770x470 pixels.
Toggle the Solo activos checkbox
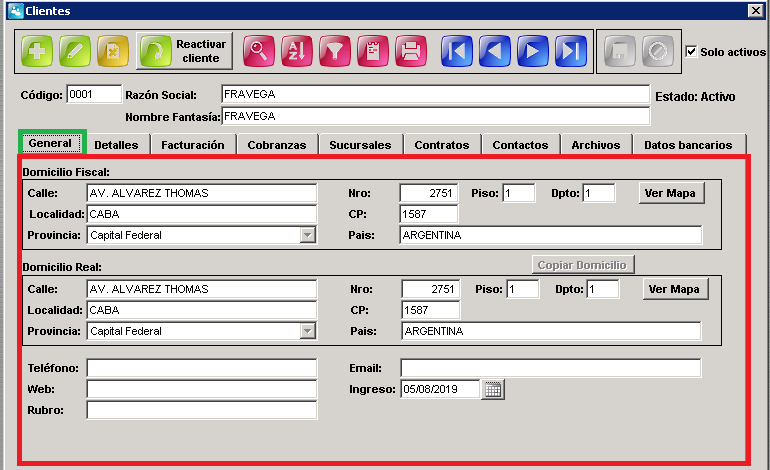tap(691, 52)
